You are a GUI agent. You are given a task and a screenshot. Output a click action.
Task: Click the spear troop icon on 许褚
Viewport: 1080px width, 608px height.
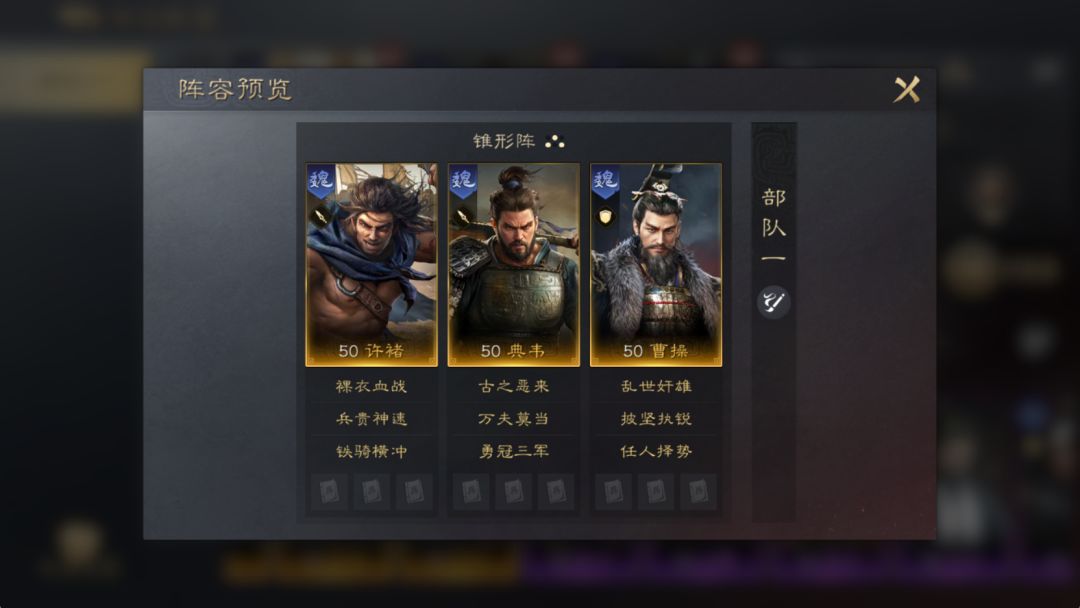coord(321,218)
